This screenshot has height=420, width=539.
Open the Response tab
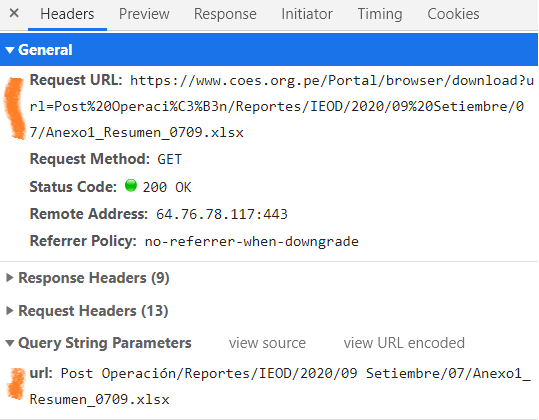tap(225, 14)
